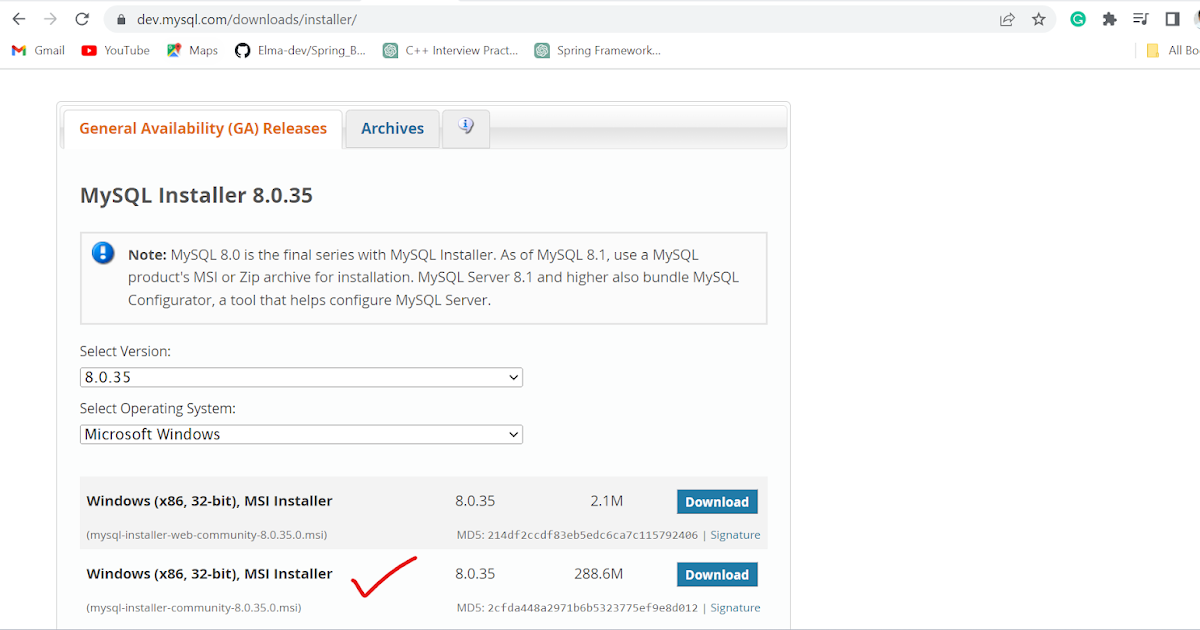Screen dimensions: 1200x630
Task: Click the share page icon in address bar
Action: point(1007,19)
